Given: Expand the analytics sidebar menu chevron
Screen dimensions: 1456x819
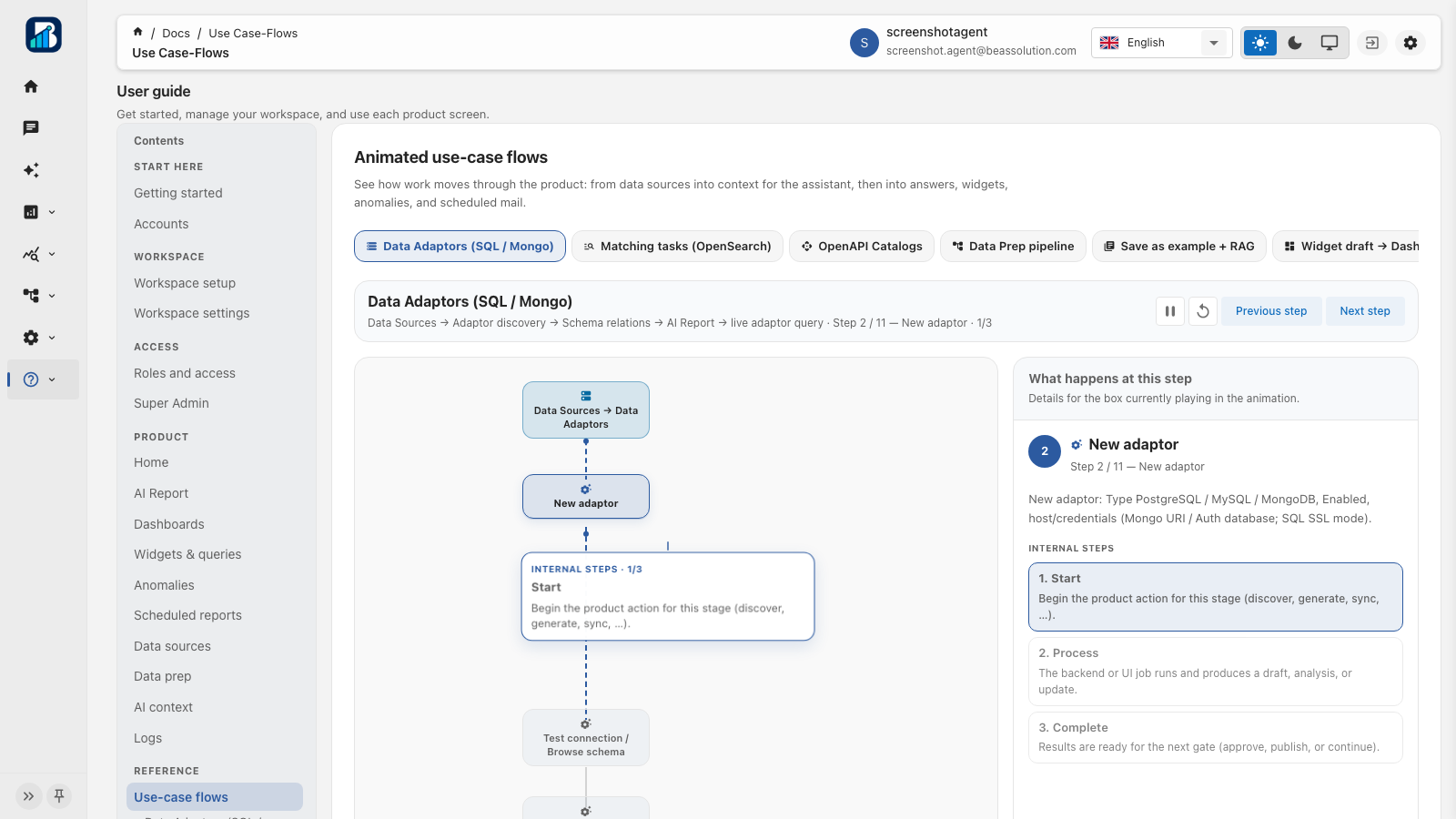Looking at the screenshot, I should pyautogui.click(x=52, y=254).
